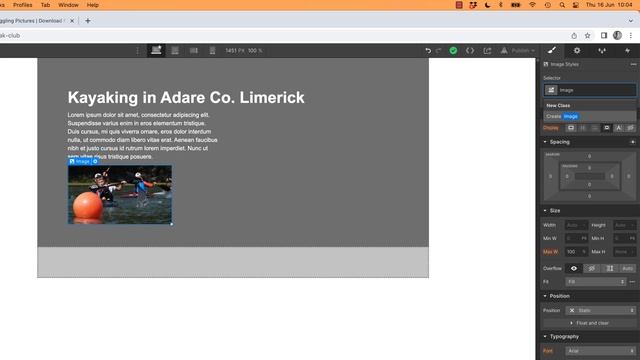640x360 pixels.
Task: Click the Min H input field
Action: [624, 238]
